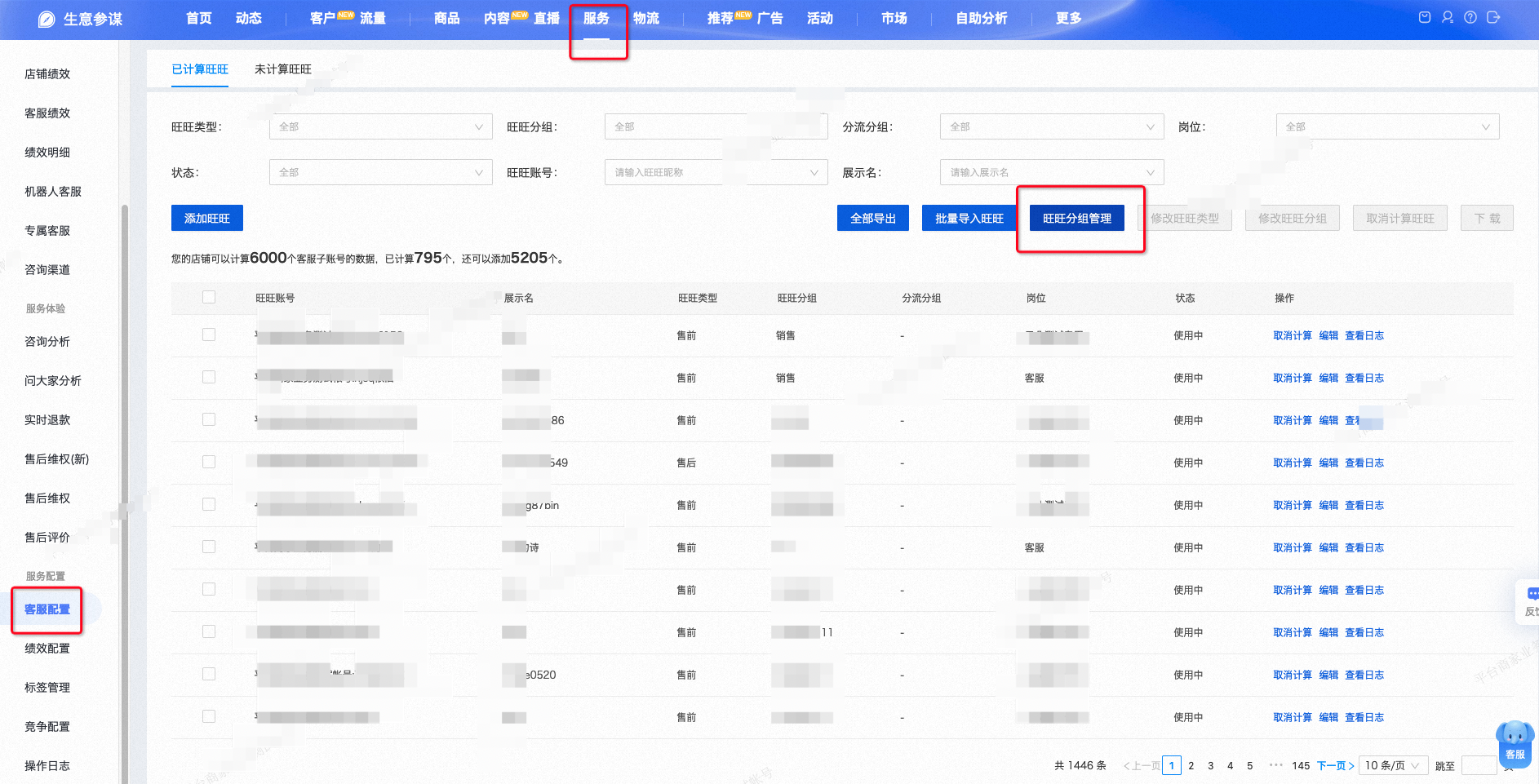Switch to the 未计算旺旺 tab
1539x784 pixels.
[283, 69]
